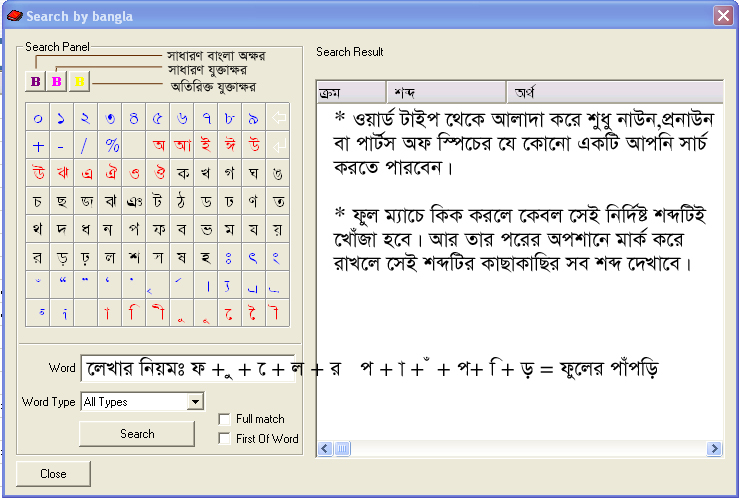Select the purple B normal Bangla letters button
739x498 pixels.
35,82
